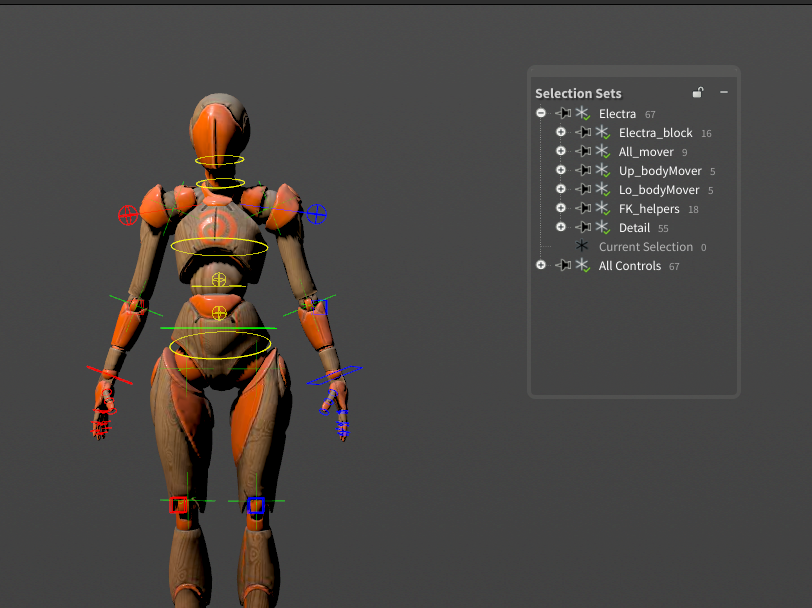This screenshot has height=608, width=812.
Task: Pick the blue circle shoulder control
Action: click(x=317, y=213)
